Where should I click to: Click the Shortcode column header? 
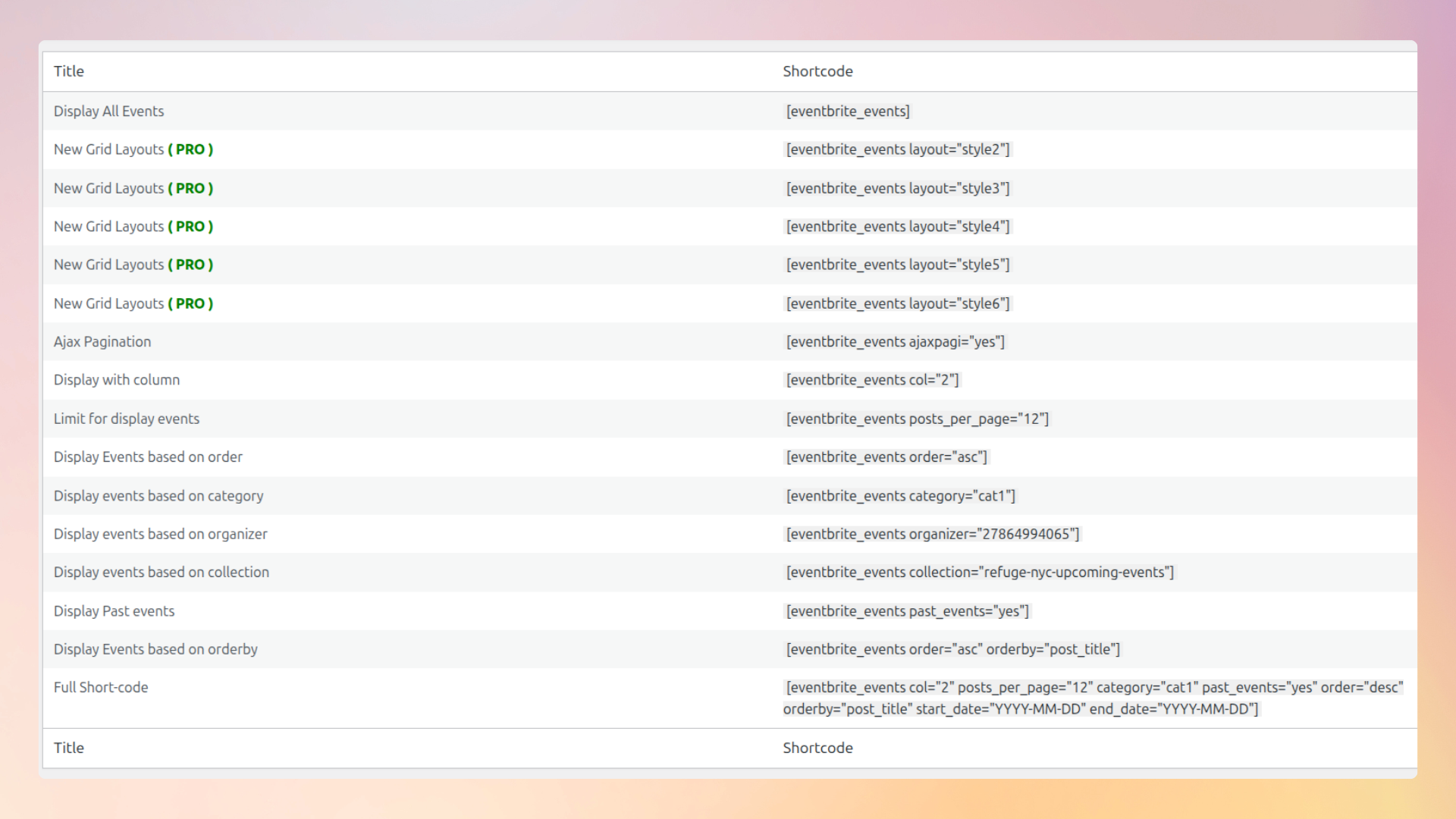[x=817, y=71]
